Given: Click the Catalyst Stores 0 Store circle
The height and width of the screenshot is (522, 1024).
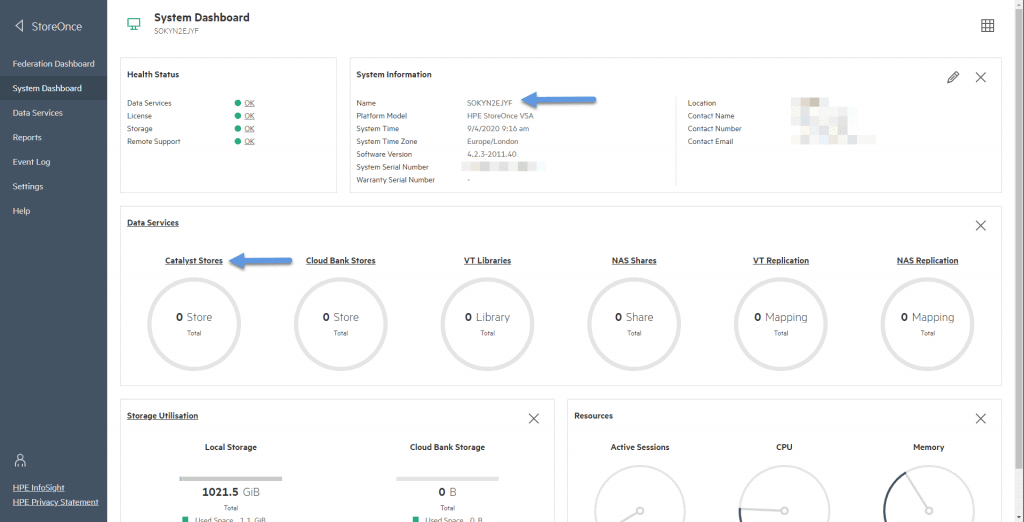Looking at the screenshot, I should [x=194, y=323].
